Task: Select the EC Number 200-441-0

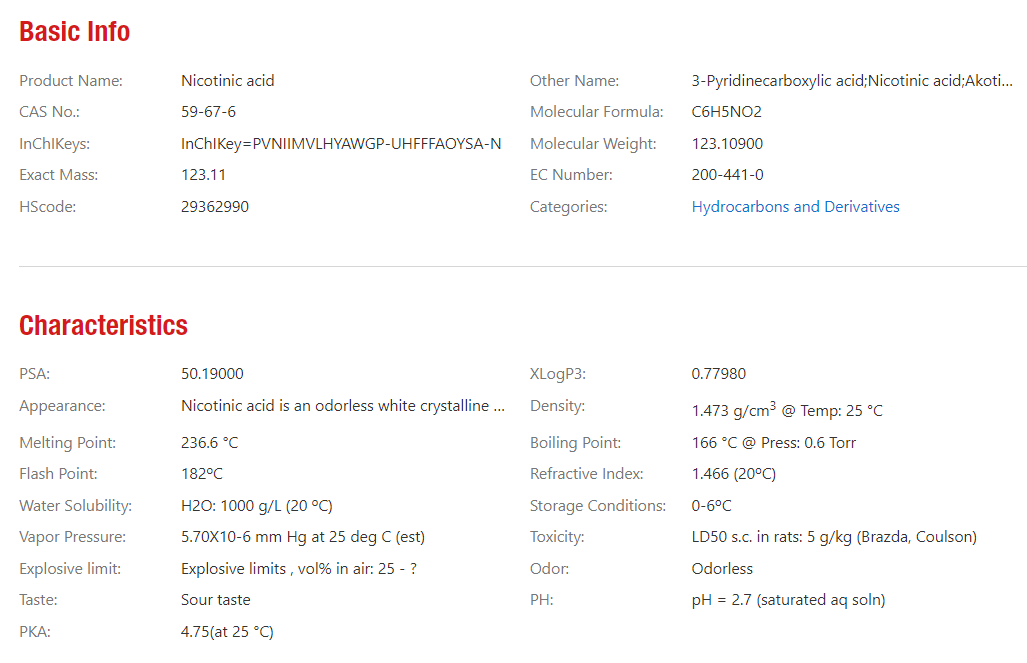Action: pos(727,175)
